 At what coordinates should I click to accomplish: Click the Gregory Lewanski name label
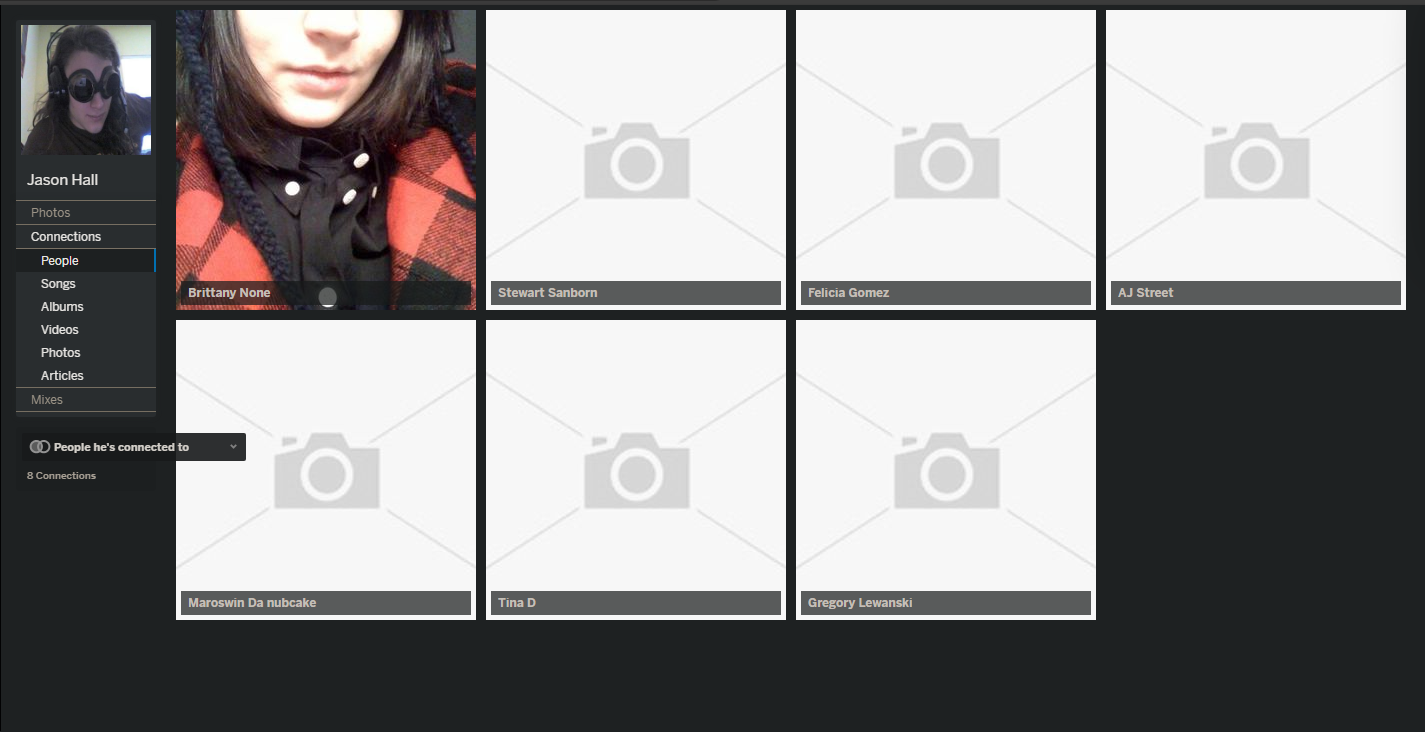click(860, 603)
